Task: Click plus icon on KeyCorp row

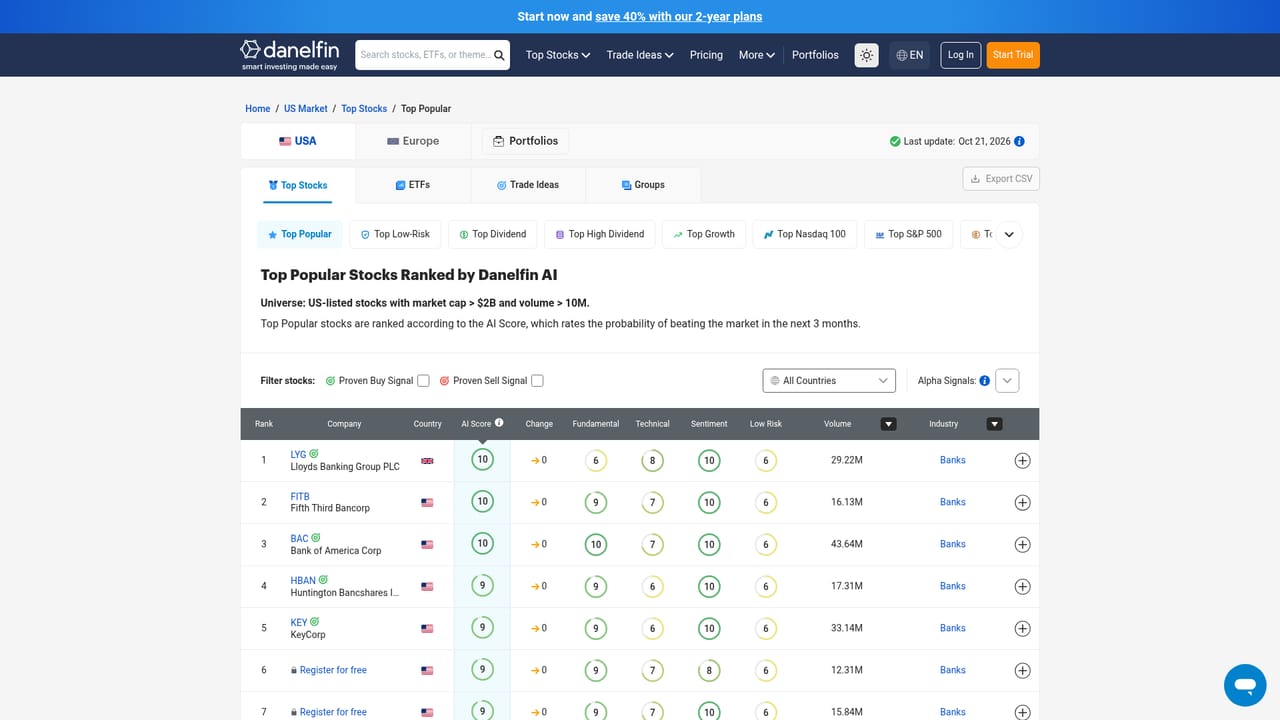Action: tap(1022, 629)
